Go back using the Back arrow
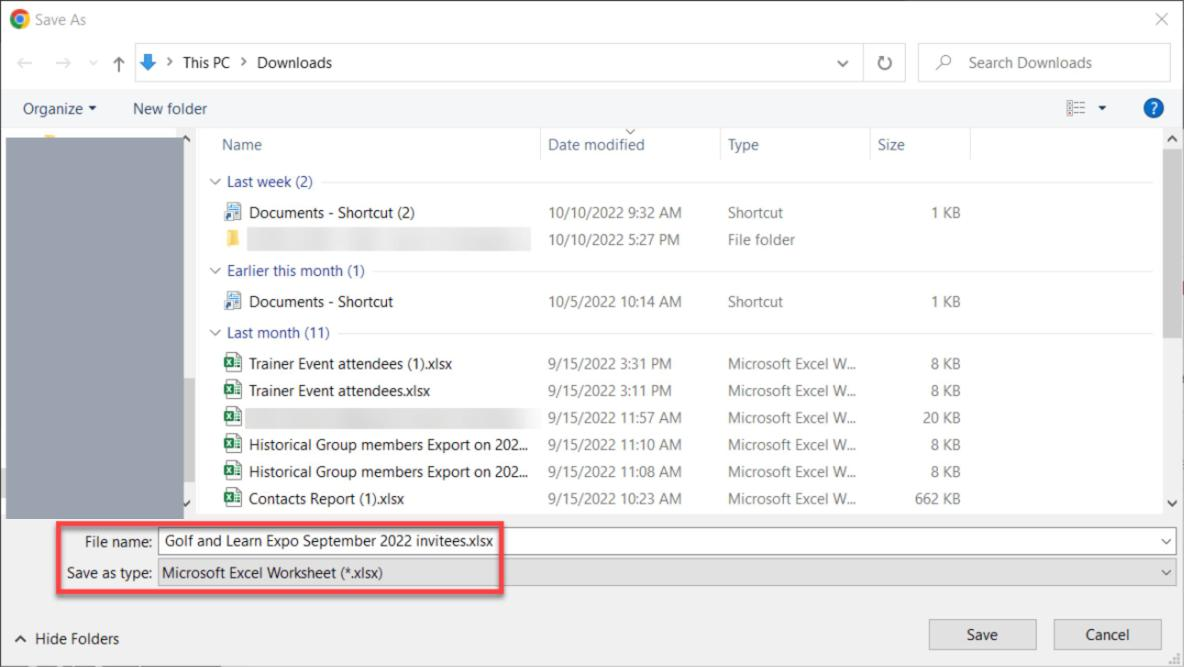This screenshot has height=667, width=1184. pos(24,63)
